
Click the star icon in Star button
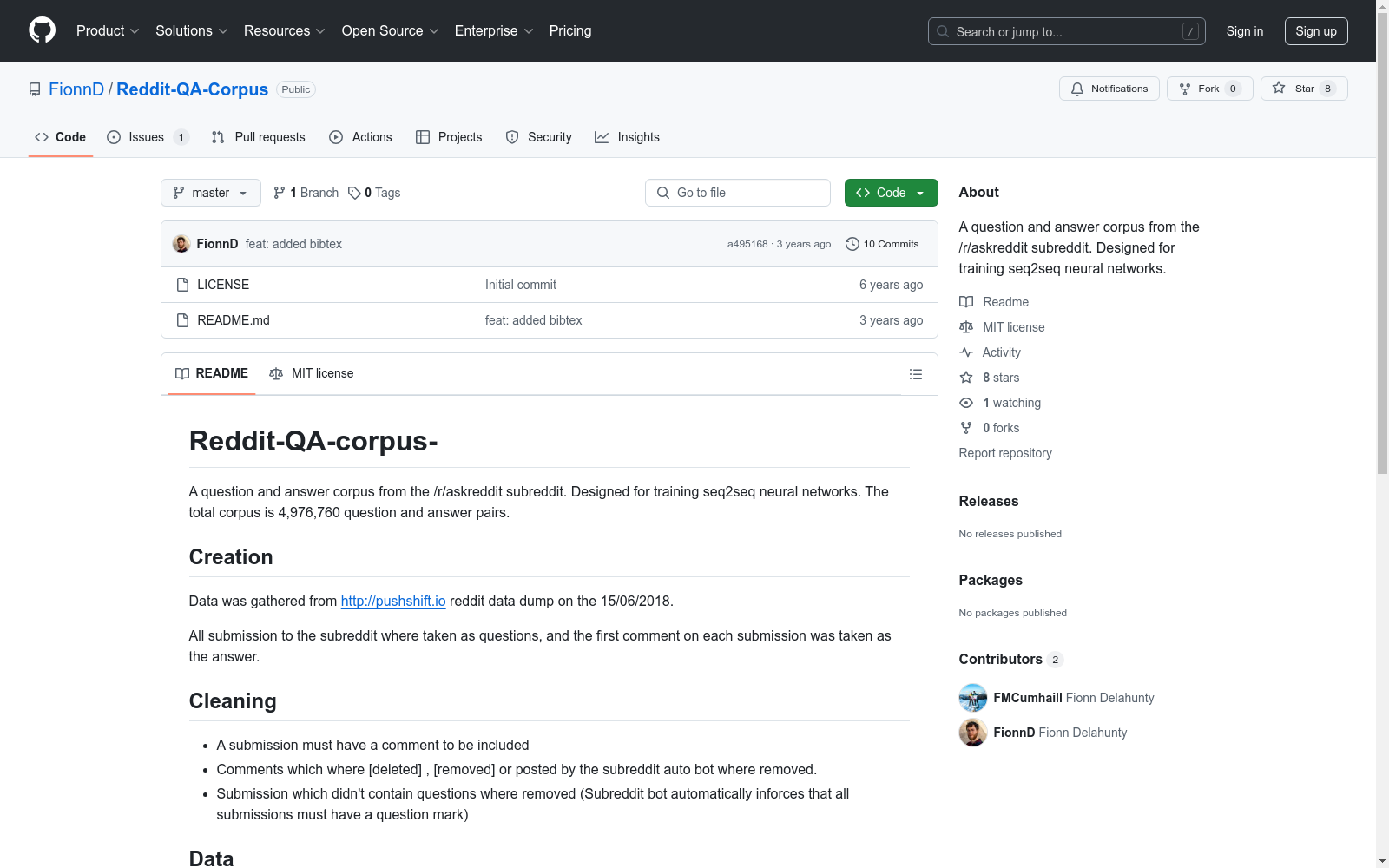coord(1279,88)
